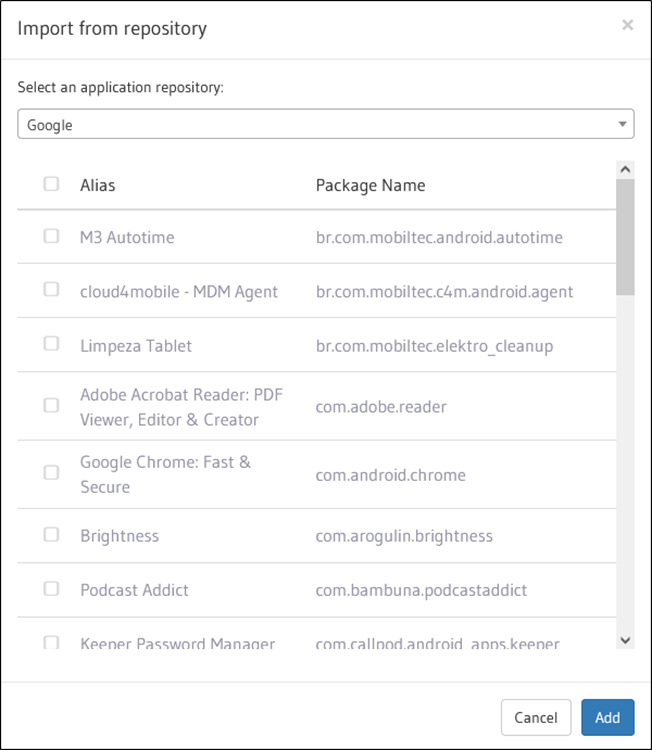Select com.arogulin.brightness package name
Viewport: 652px width, 750px height.
[x=404, y=536]
